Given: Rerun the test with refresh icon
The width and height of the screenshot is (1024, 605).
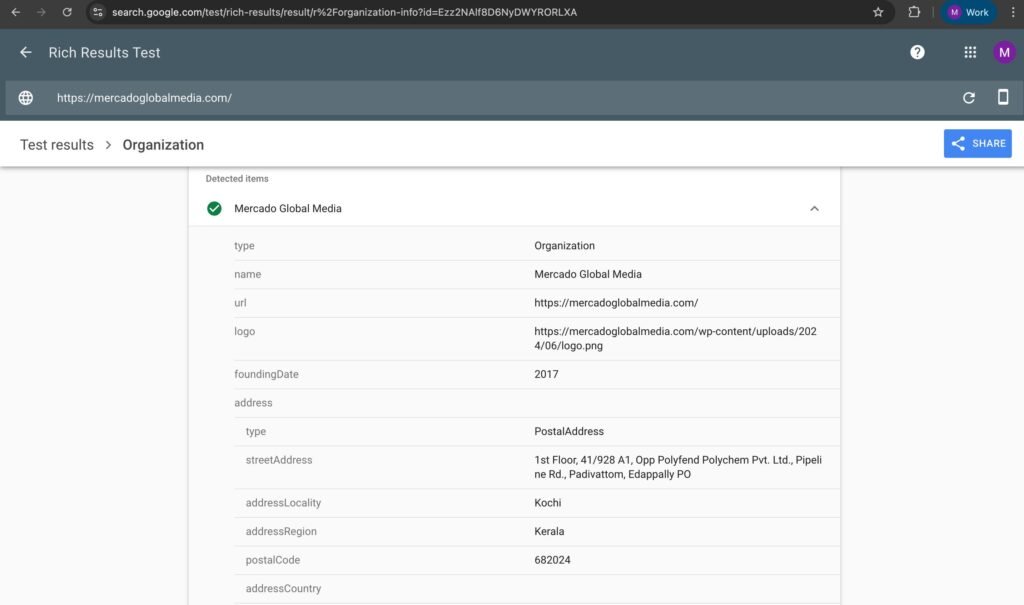Looking at the screenshot, I should [968, 98].
